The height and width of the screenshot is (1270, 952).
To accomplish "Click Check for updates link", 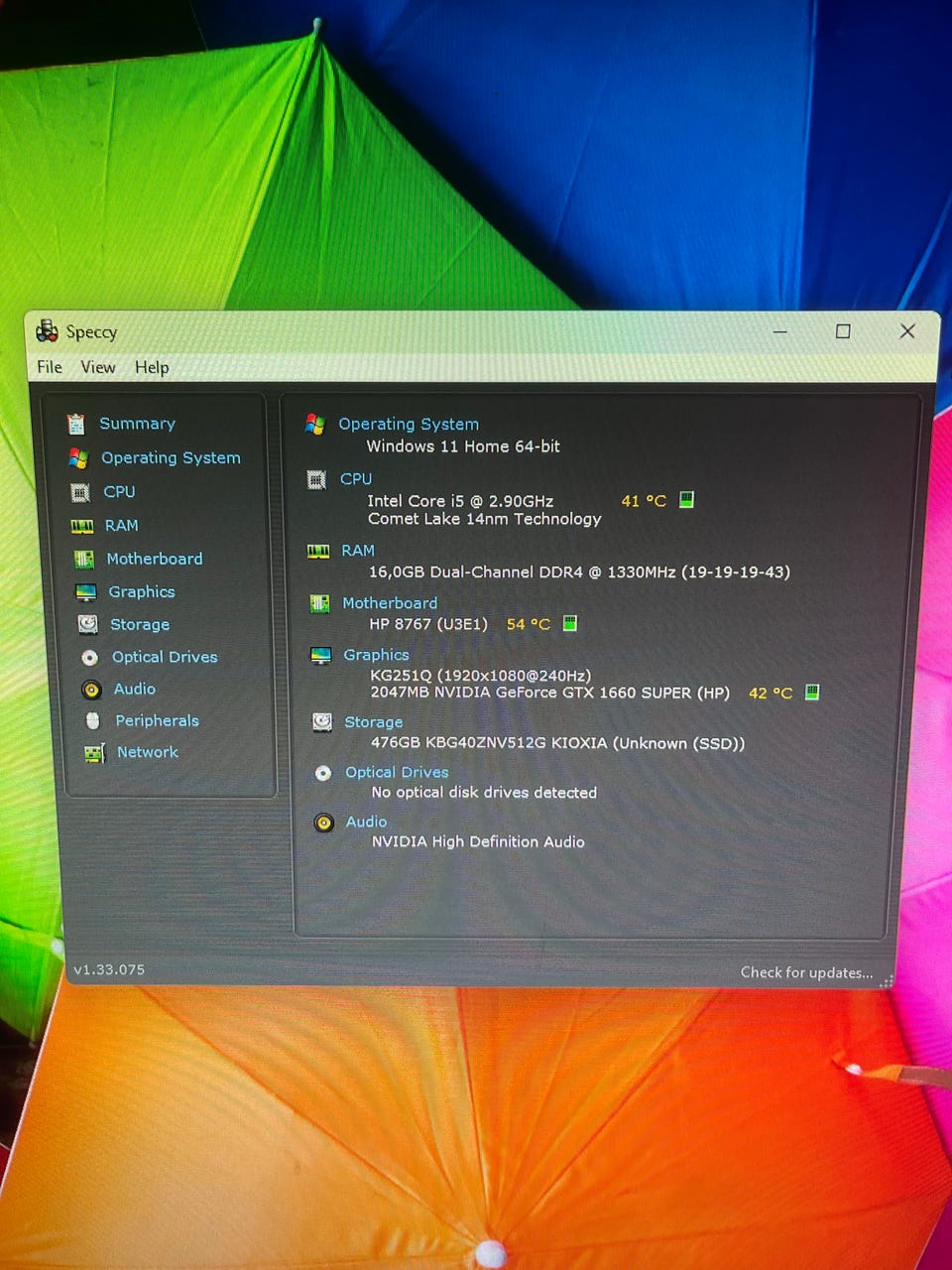I will [x=806, y=972].
